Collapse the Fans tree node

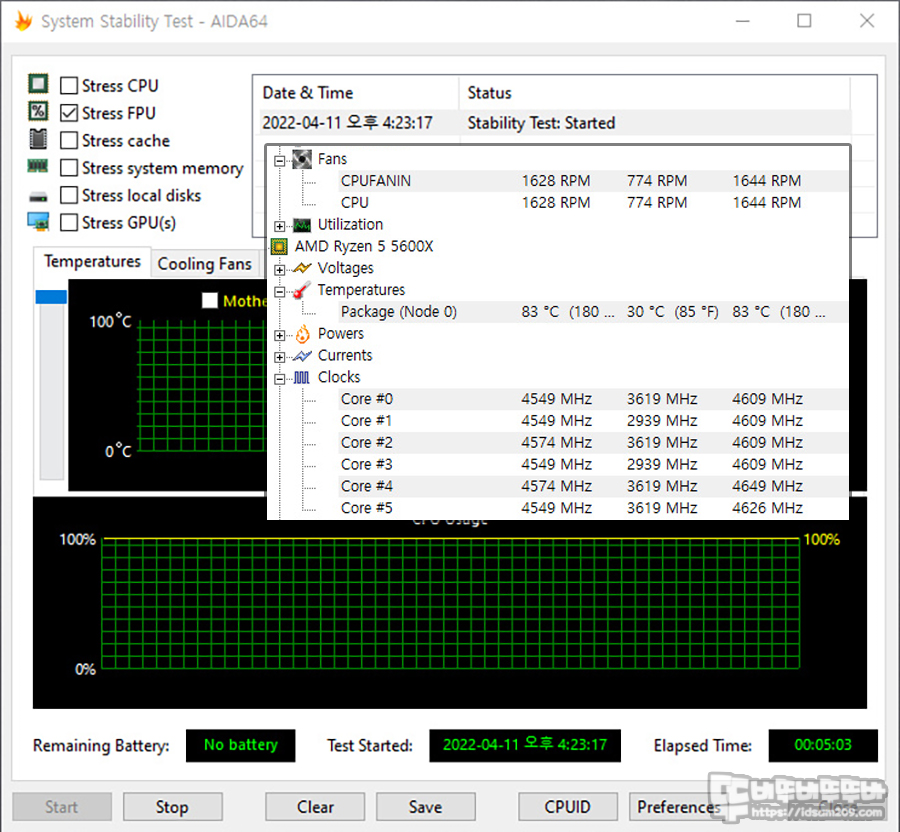point(280,161)
